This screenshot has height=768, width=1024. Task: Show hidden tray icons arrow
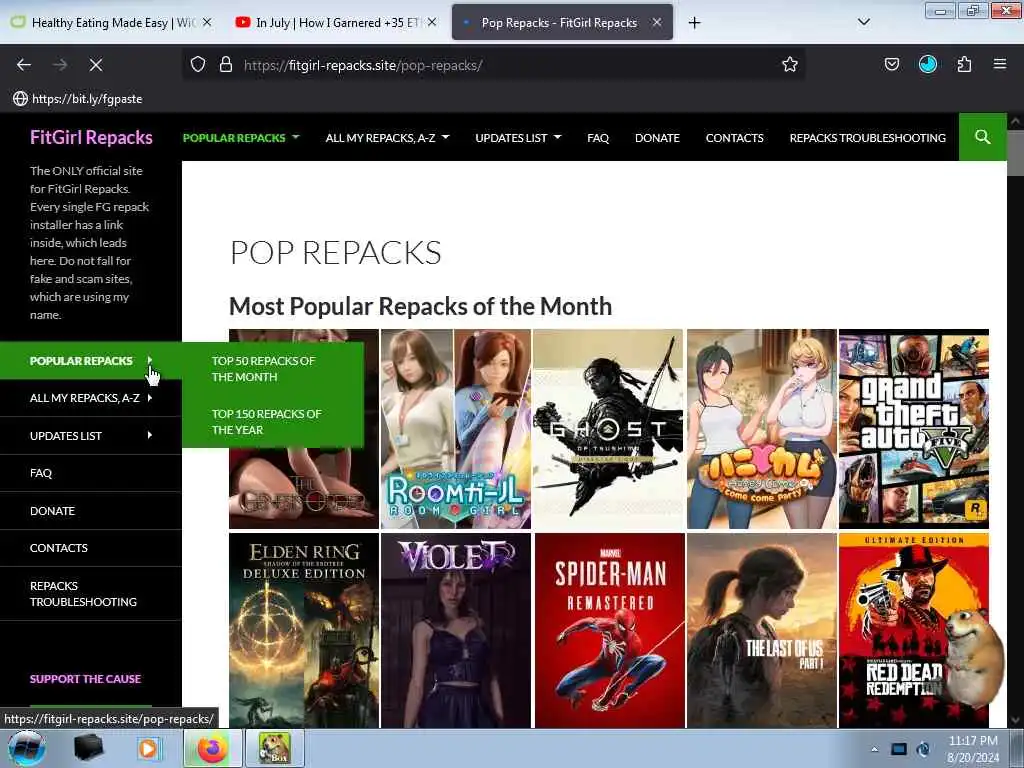(x=874, y=749)
